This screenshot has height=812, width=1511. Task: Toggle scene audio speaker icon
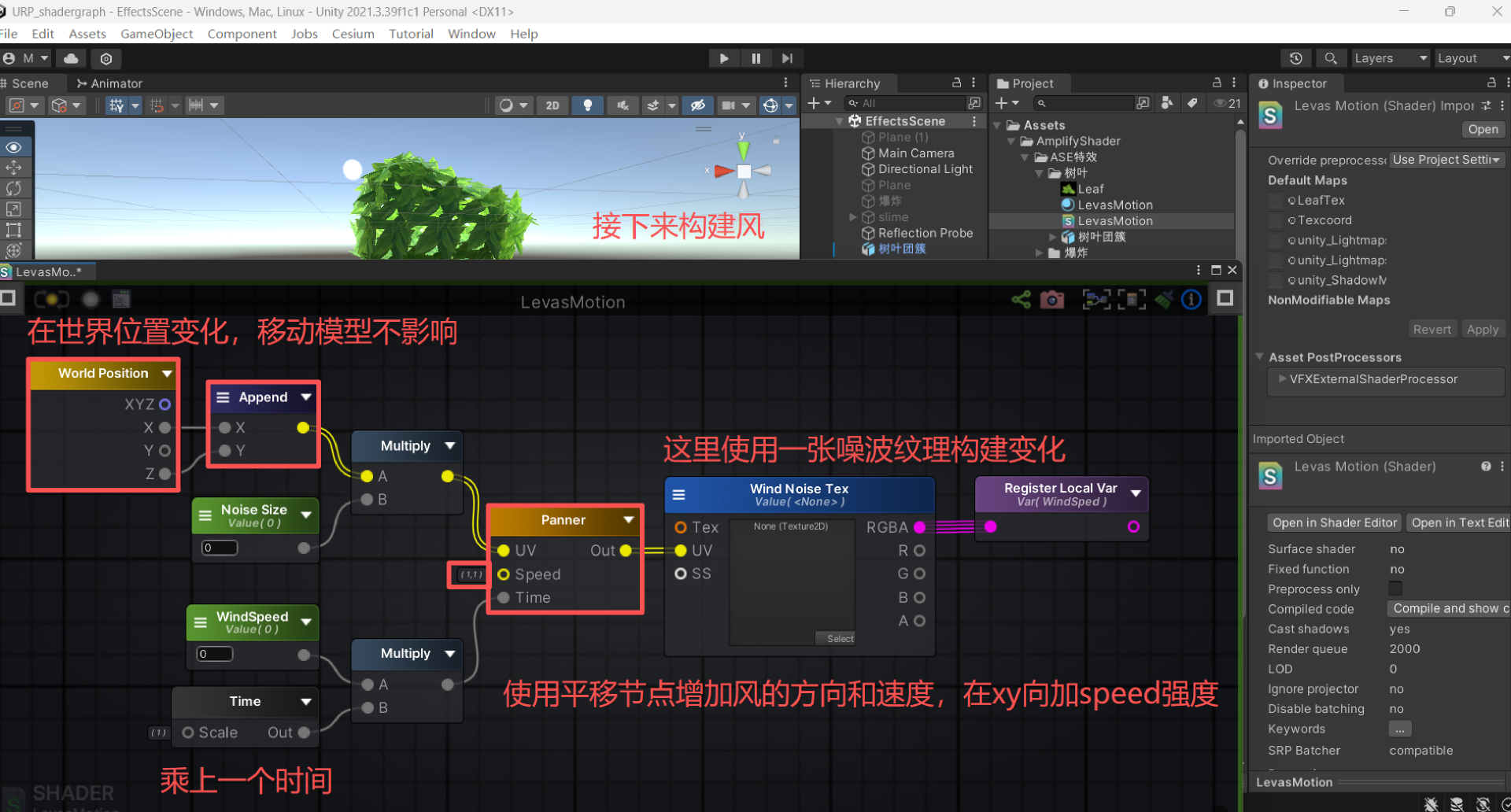(x=623, y=105)
